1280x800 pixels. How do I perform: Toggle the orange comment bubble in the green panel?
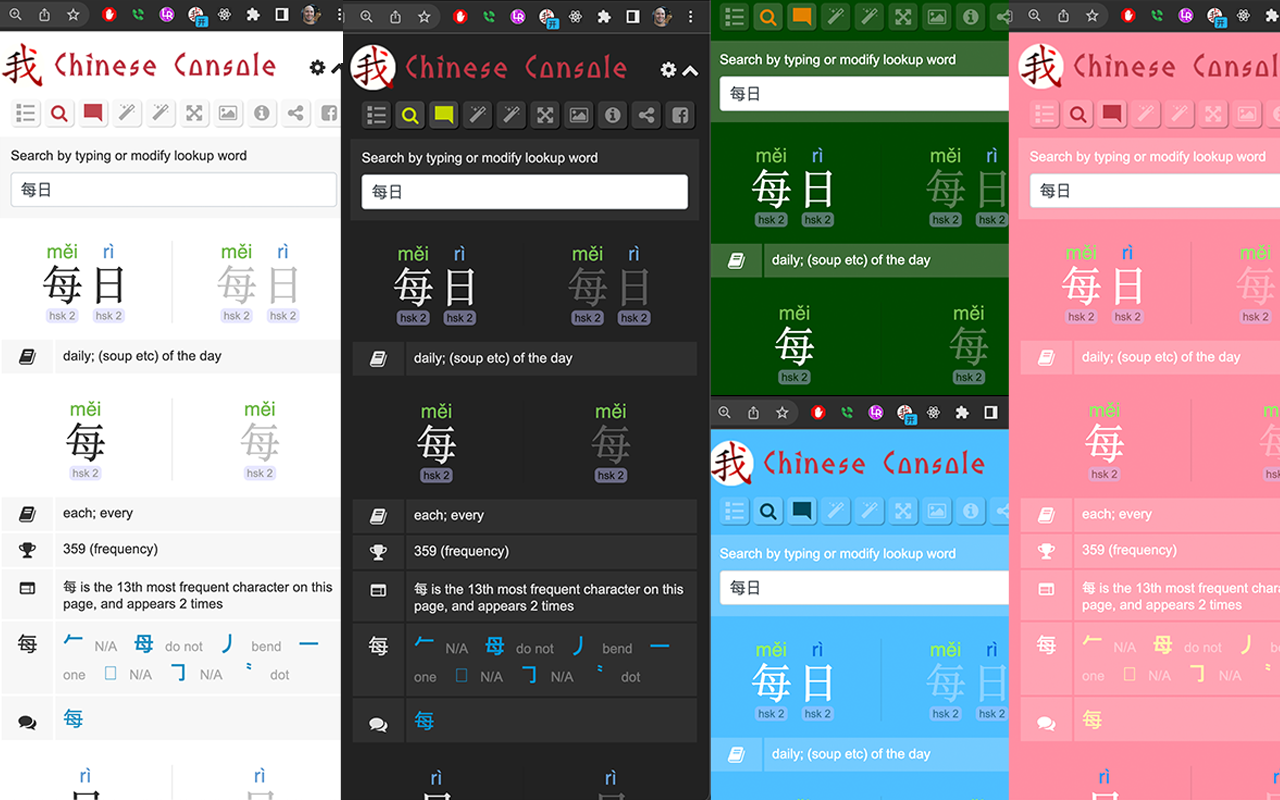(802, 17)
